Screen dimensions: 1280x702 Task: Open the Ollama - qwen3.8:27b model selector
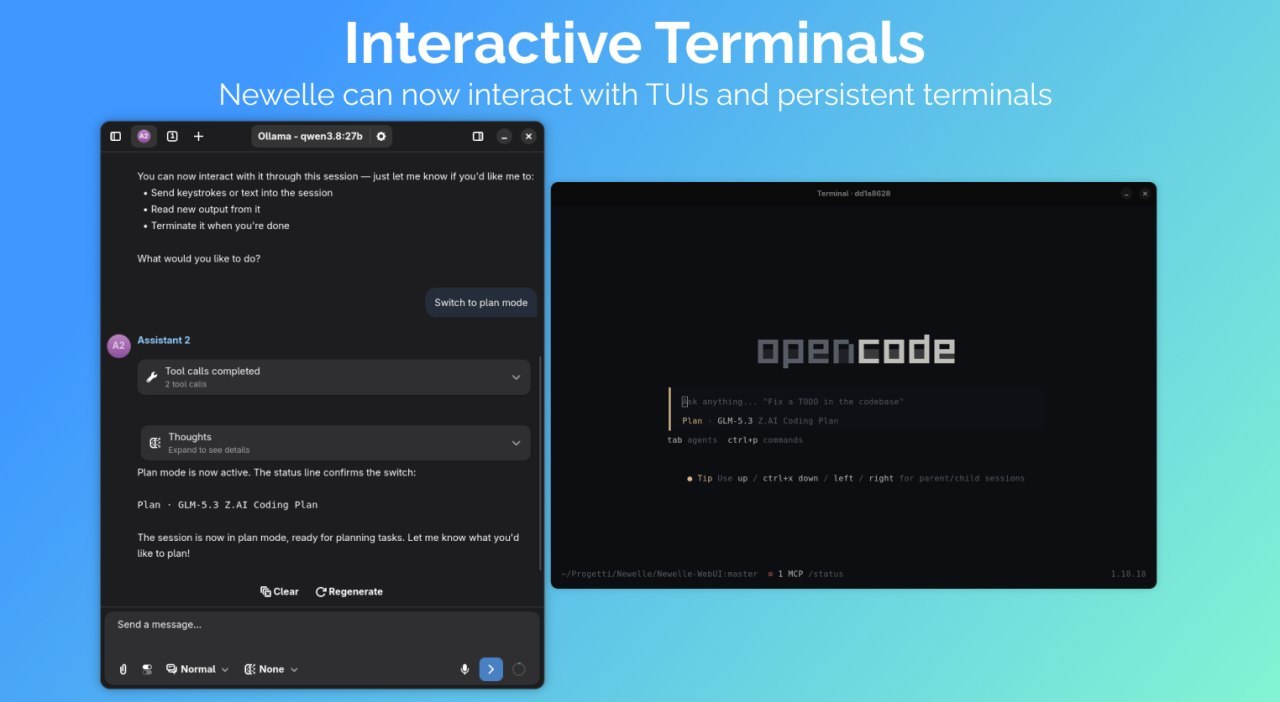312,136
